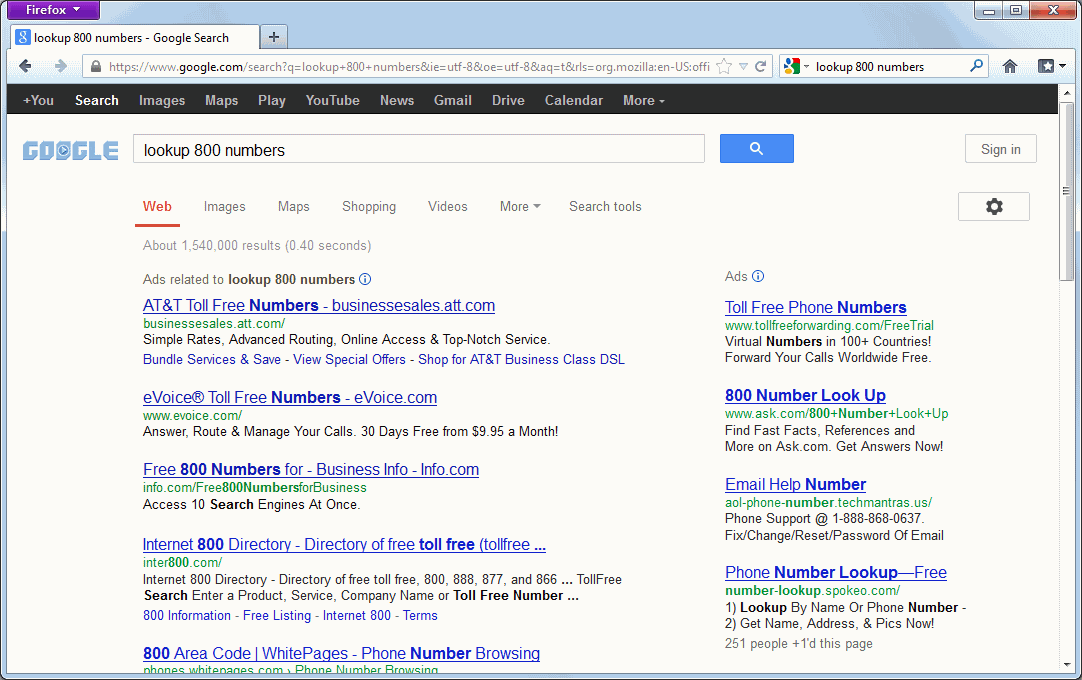Click the vertical scrollbar thumb
Viewport: 1082px width, 680px height.
pos(1068,192)
